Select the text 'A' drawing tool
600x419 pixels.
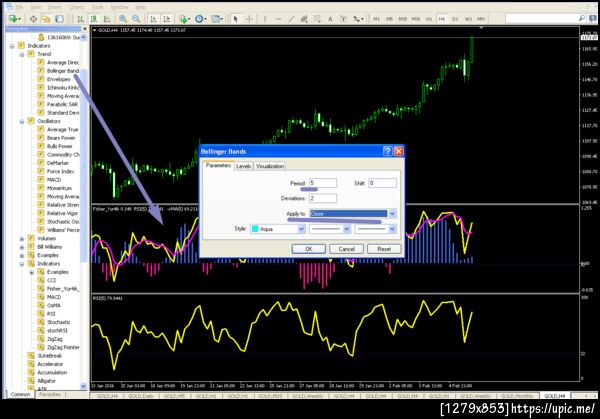(330, 19)
